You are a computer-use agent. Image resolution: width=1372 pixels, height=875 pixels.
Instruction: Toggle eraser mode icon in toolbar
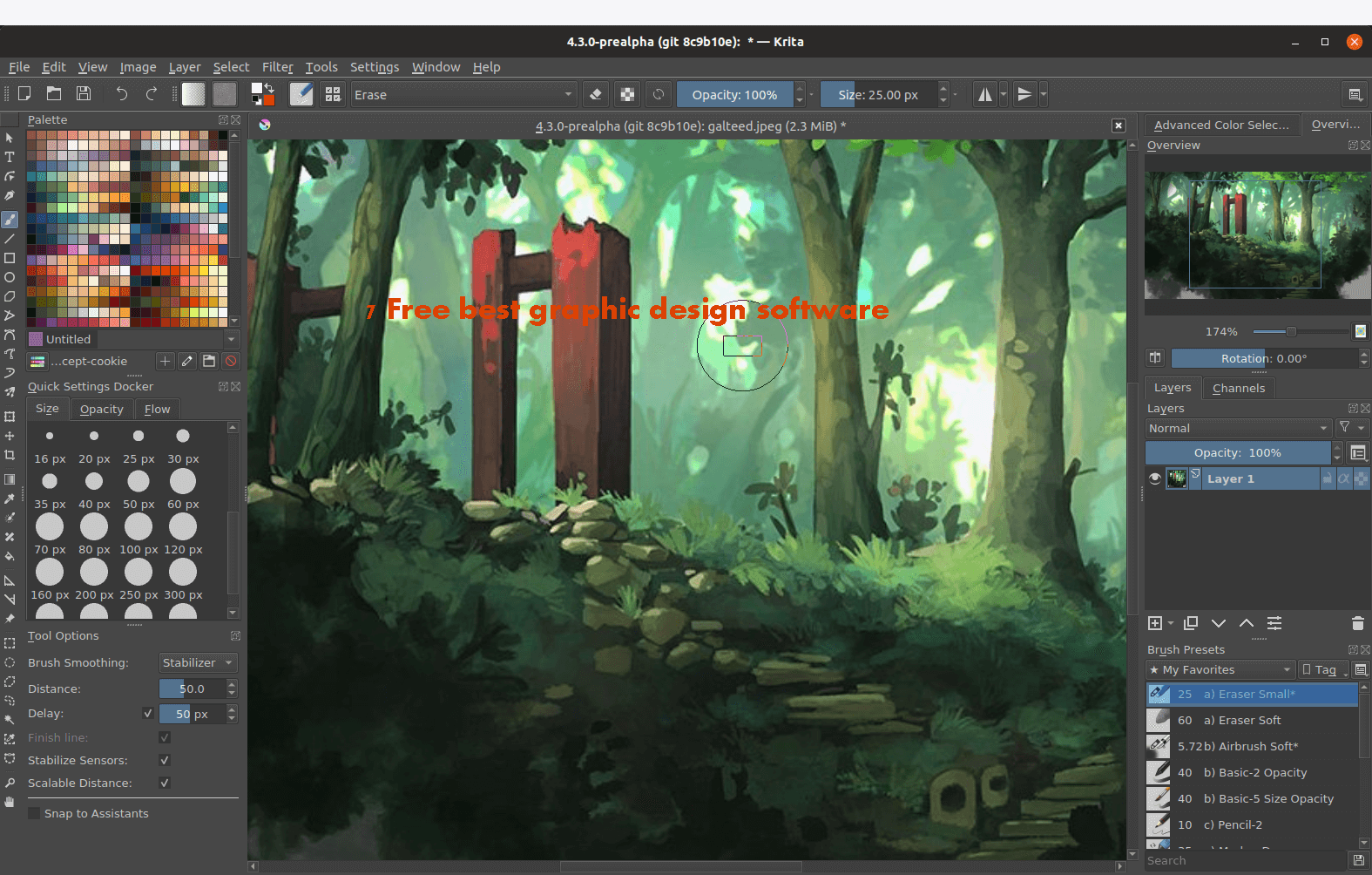click(x=596, y=94)
